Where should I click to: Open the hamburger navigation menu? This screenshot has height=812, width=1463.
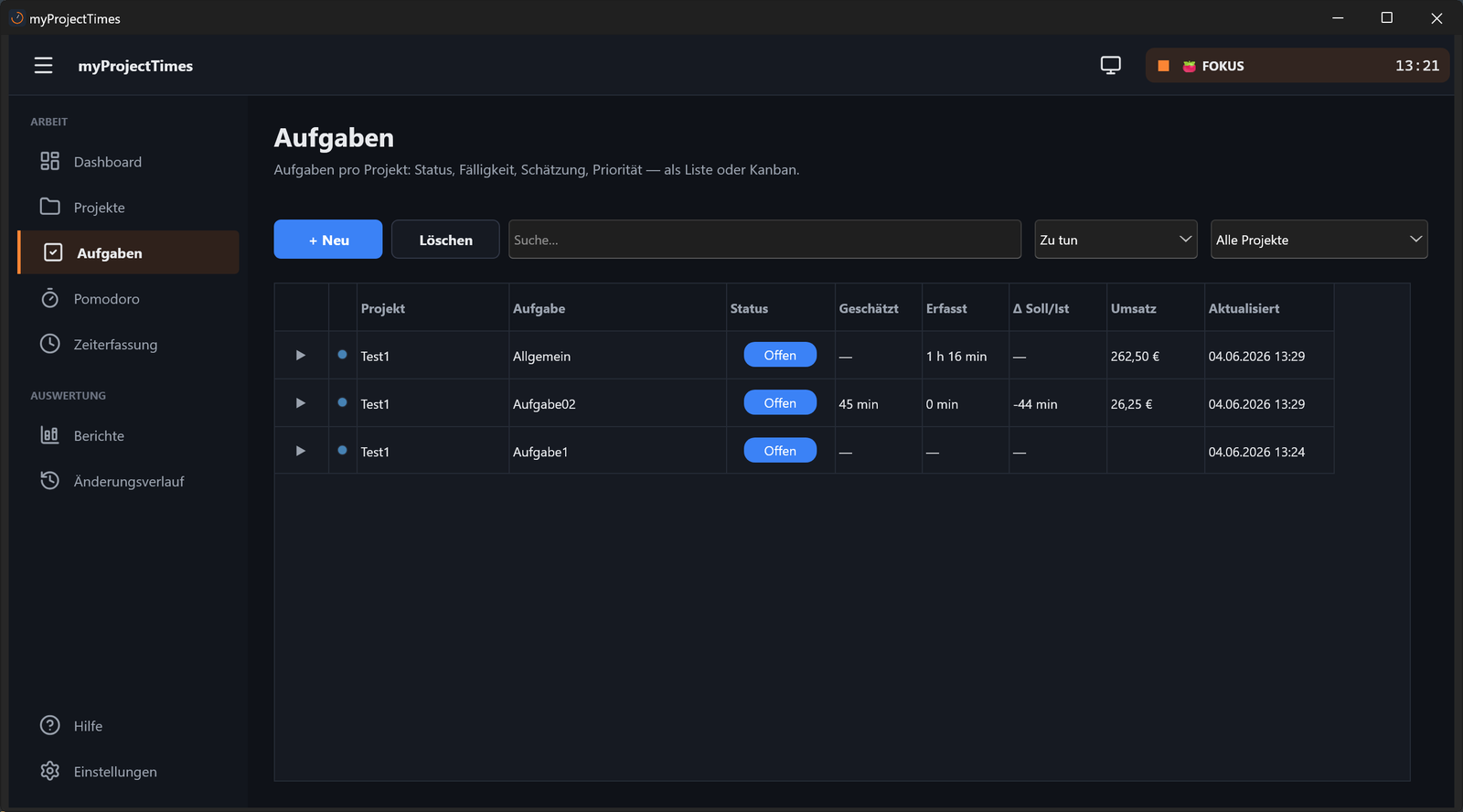coord(43,66)
